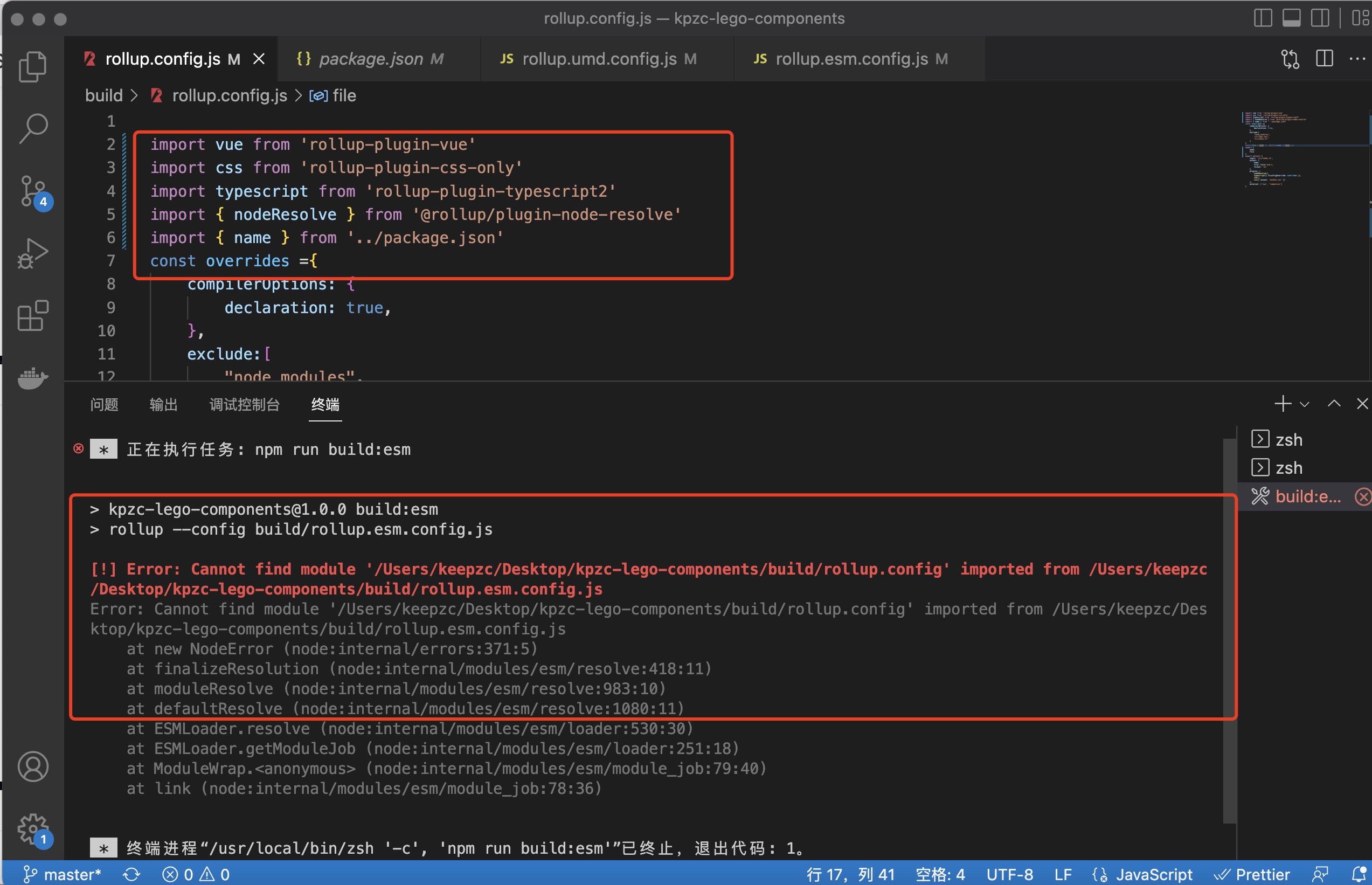
Task: Split the editor to the right
Action: [x=1325, y=59]
